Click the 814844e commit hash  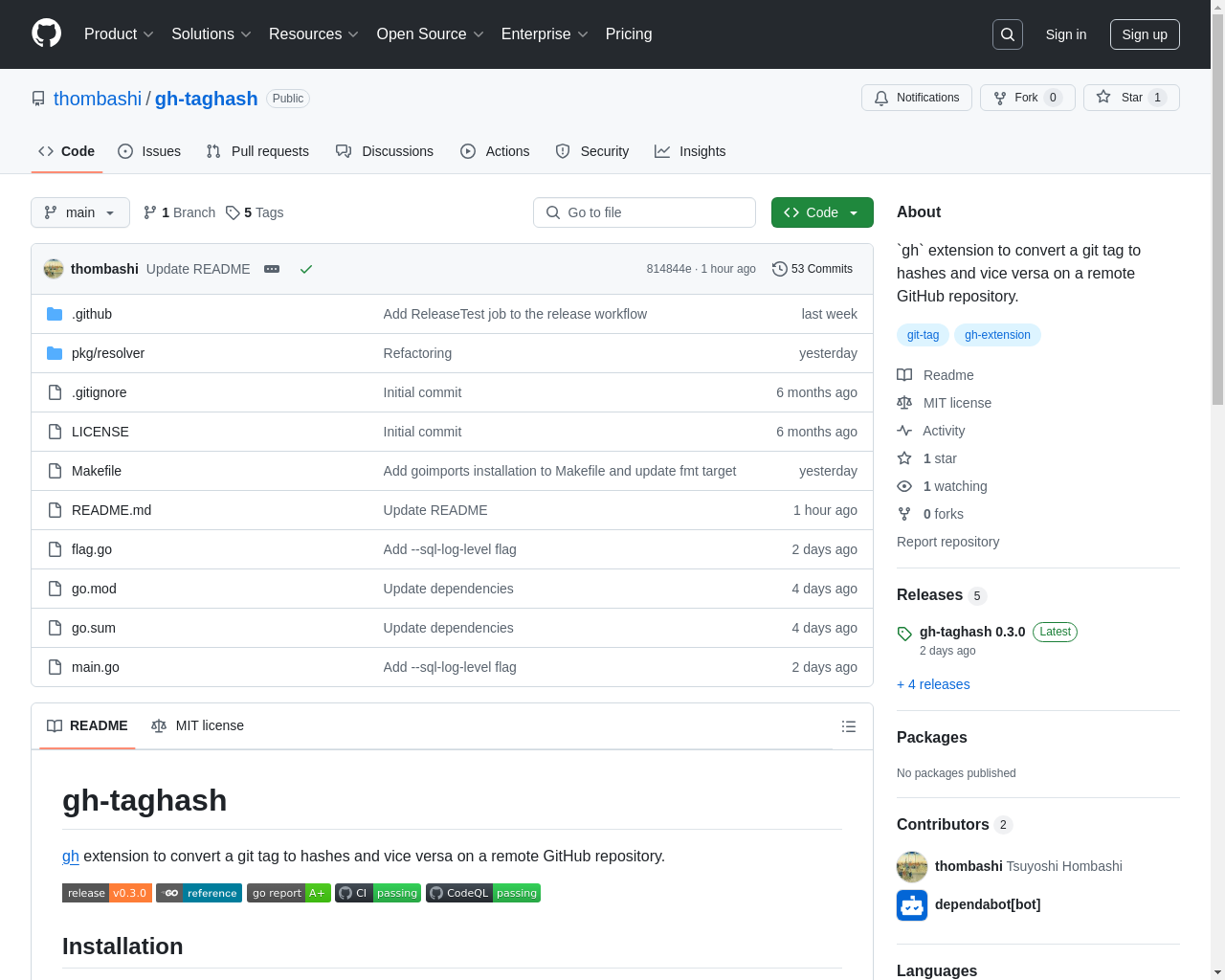(x=668, y=269)
